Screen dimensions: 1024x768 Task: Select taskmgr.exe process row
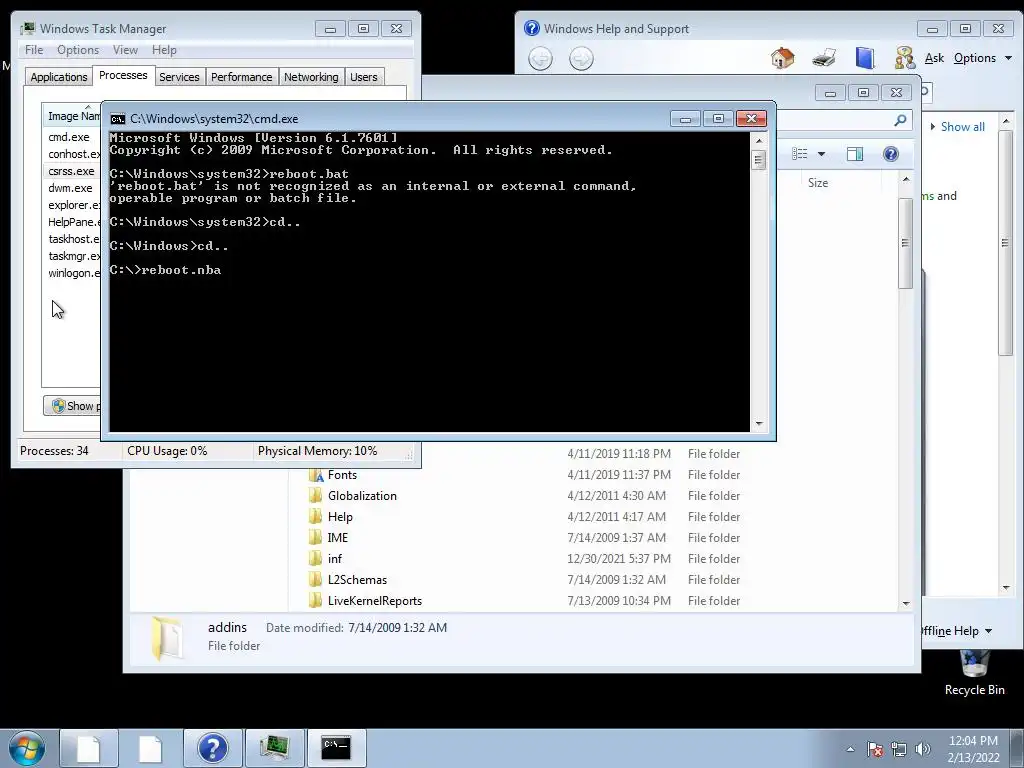(72, 256)
